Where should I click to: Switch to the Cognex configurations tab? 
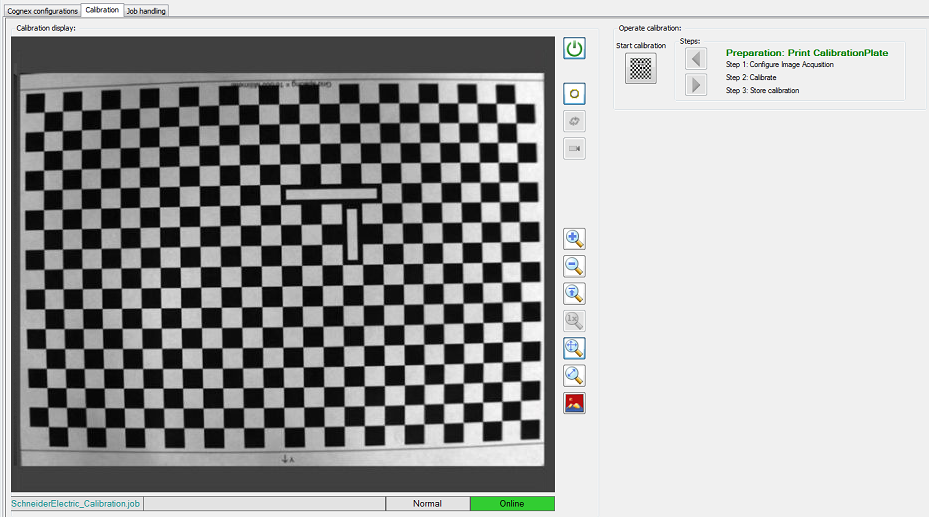coord(42,11)
